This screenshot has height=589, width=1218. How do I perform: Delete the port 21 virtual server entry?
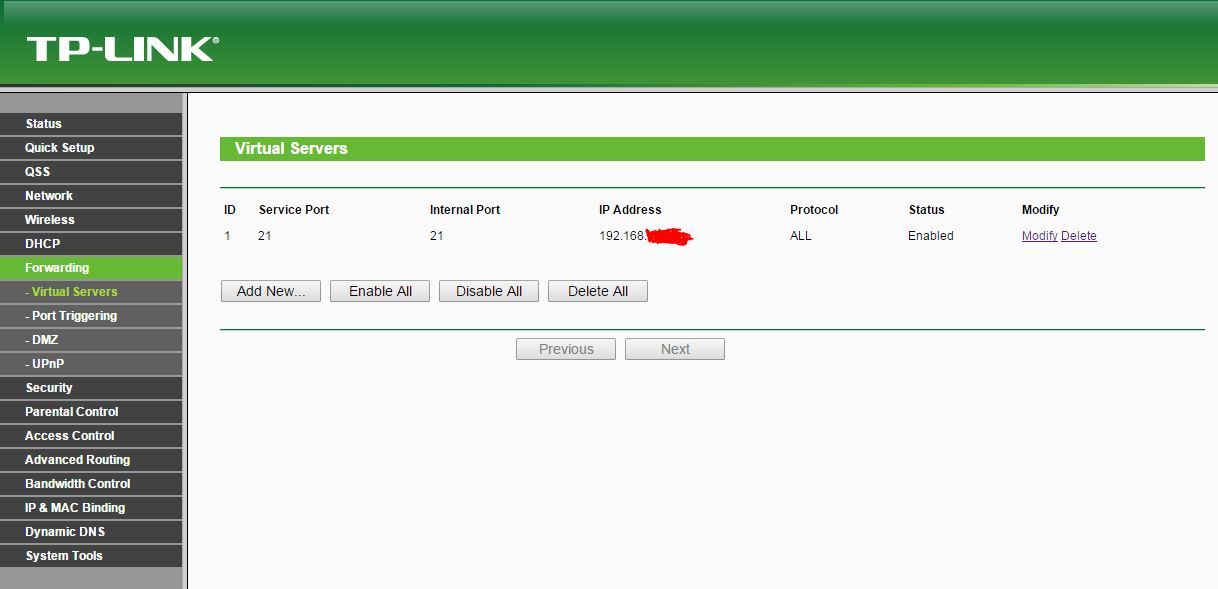pos(1079,236)
